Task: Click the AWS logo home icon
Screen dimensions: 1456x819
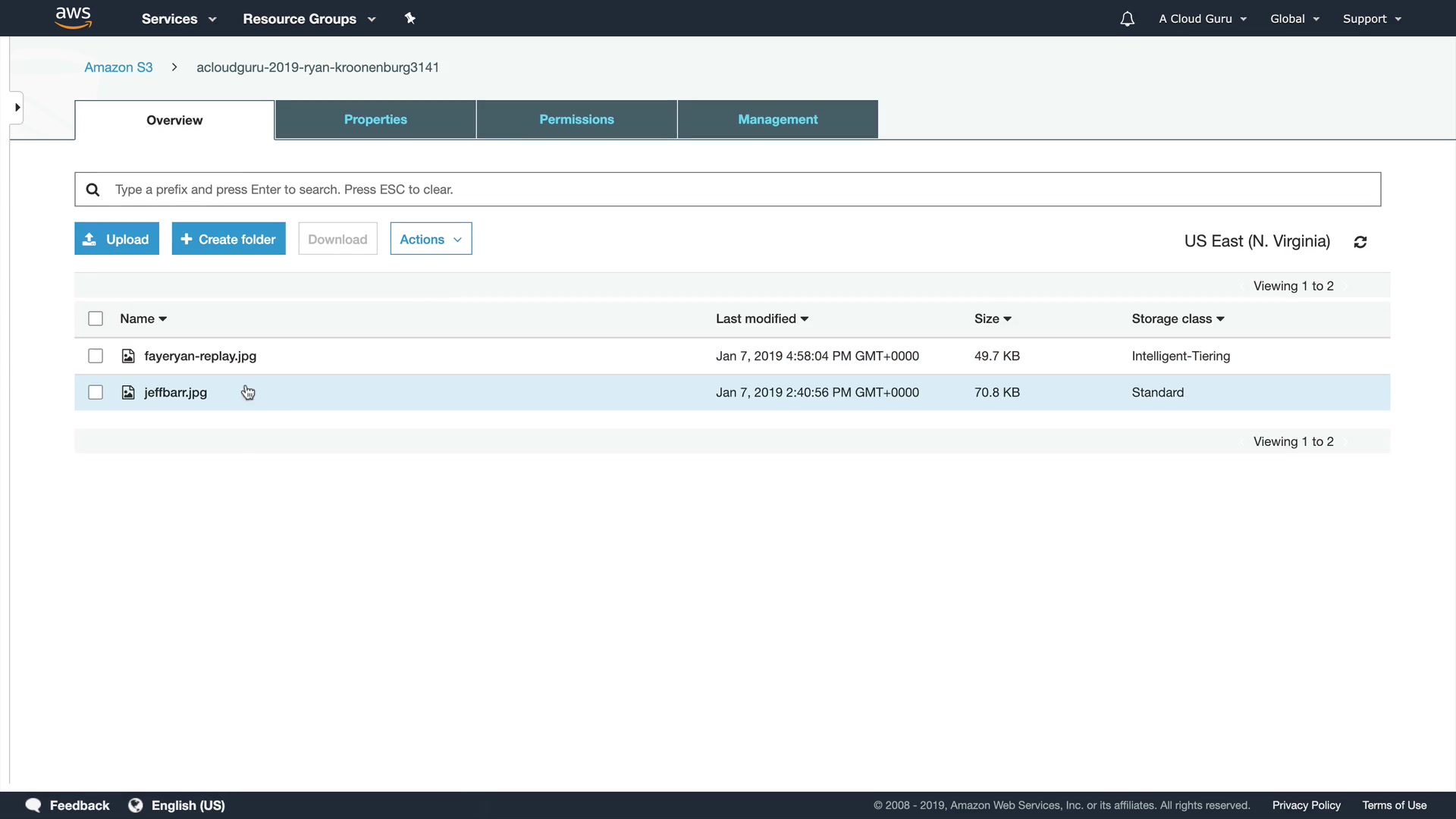Action: (74, 17)
